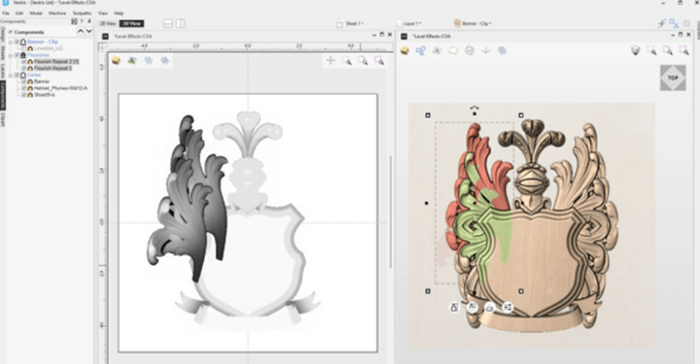
Task: Open the Layer 1 dropdown
Action: point(409,23)
